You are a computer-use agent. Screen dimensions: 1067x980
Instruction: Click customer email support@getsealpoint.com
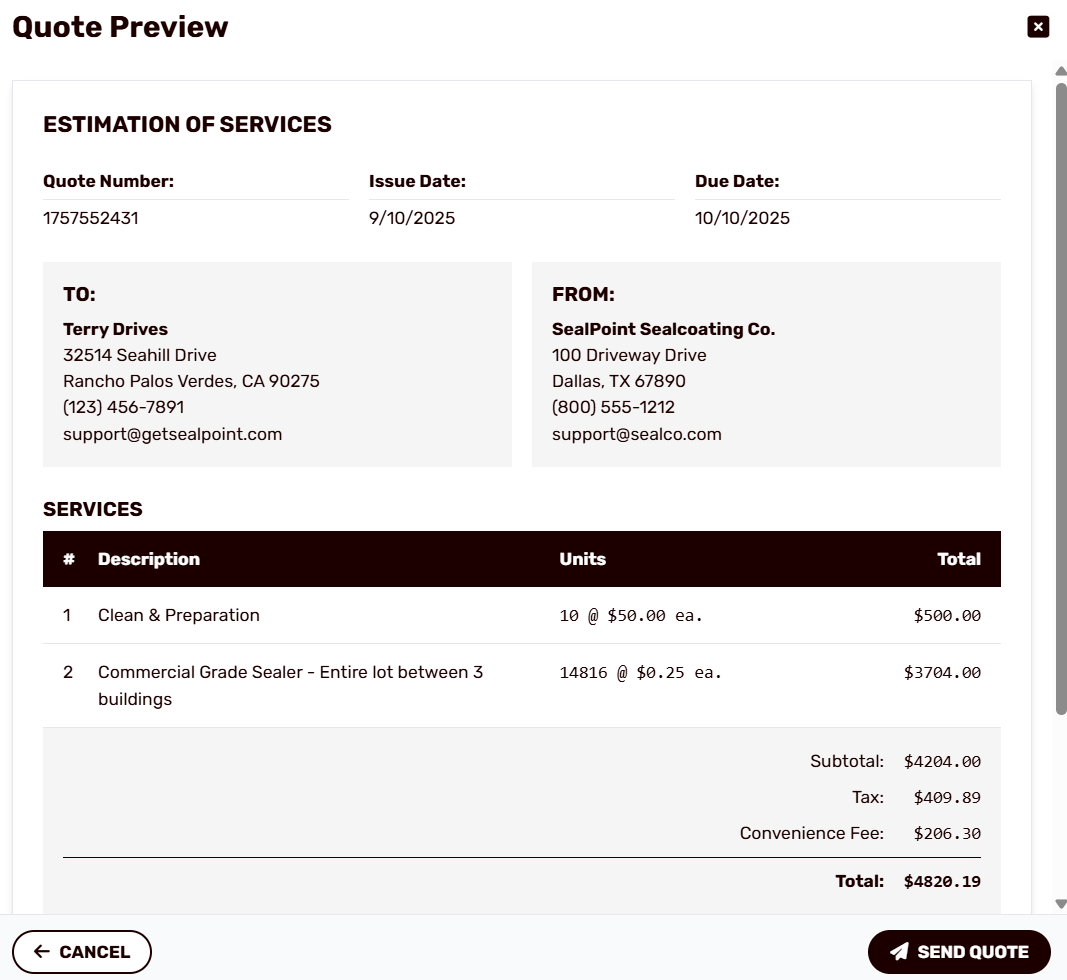[x=172, y=434]
